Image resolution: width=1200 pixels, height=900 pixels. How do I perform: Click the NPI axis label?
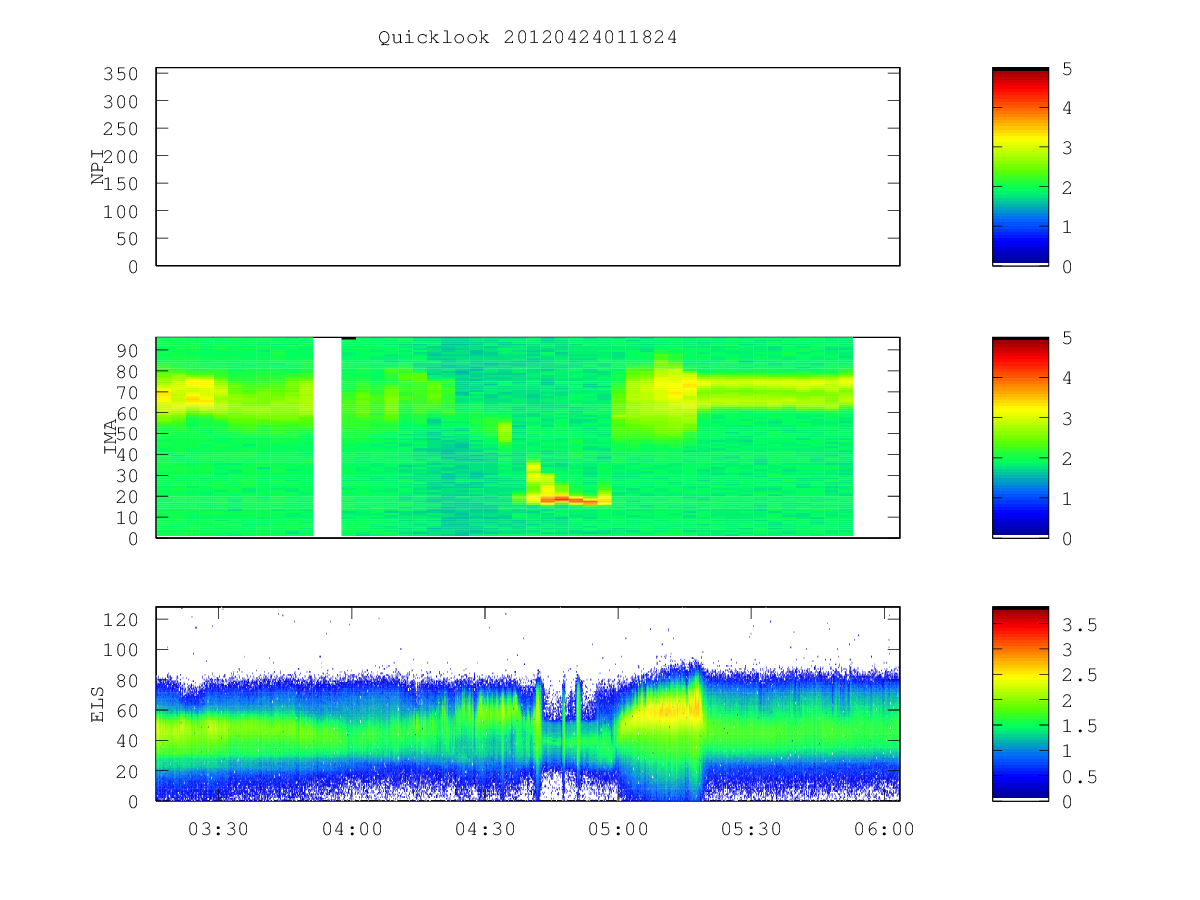[99, 166]
